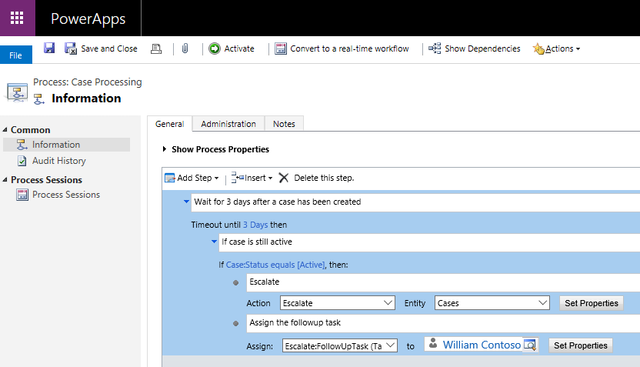The image size is (640, 367).
Task: Click the Assign the followup task description field
Action: click(443, 323)
